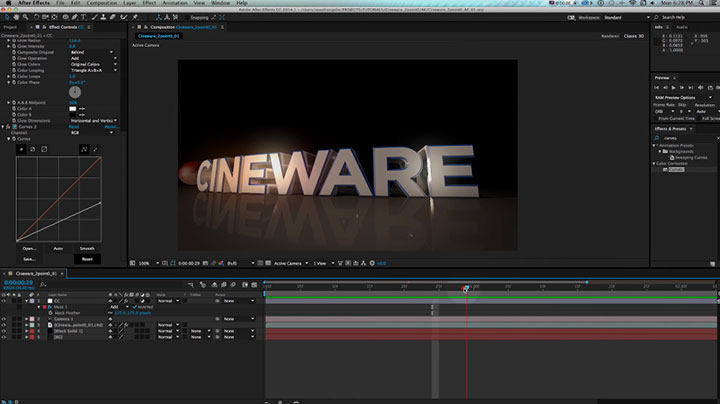Expand the Camera 1 layer
Image resolution: width=720 pixels, height=404 pixels.
(27, 319)
